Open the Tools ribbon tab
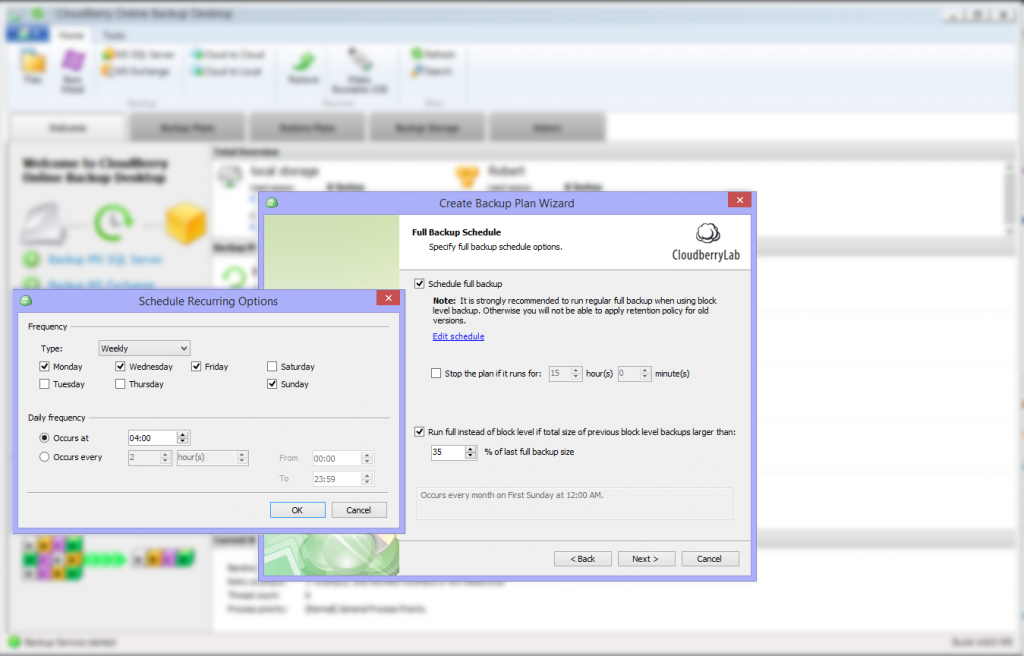 click(113, 34)
